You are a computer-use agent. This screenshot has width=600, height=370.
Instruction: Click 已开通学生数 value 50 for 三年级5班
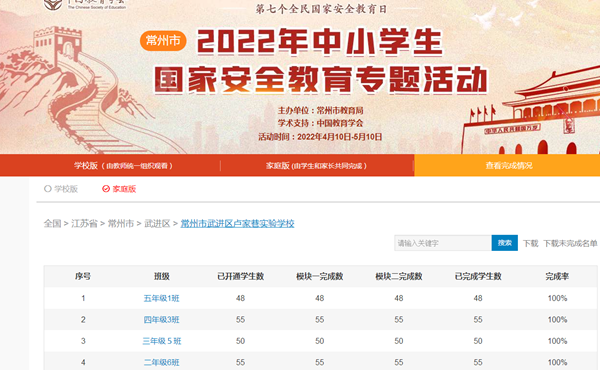pos(240,341)
